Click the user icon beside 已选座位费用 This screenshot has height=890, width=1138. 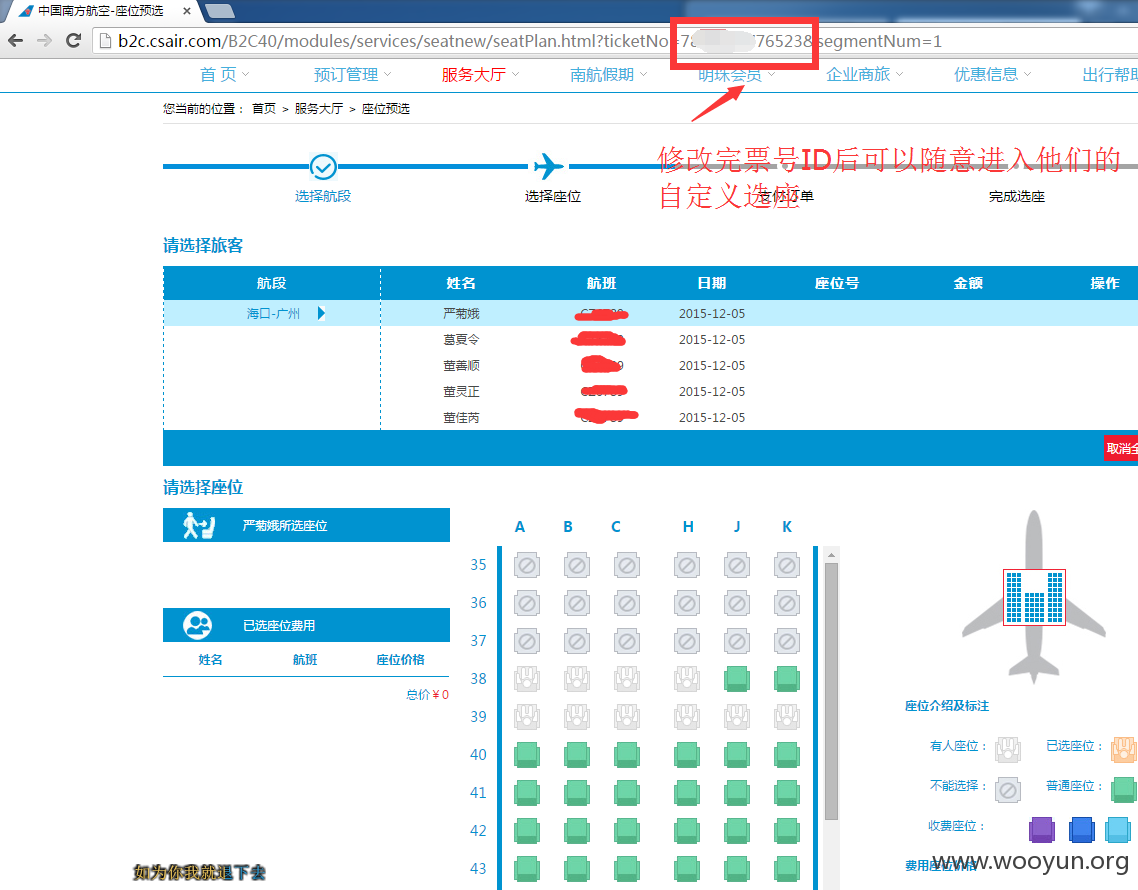point(197,625)
